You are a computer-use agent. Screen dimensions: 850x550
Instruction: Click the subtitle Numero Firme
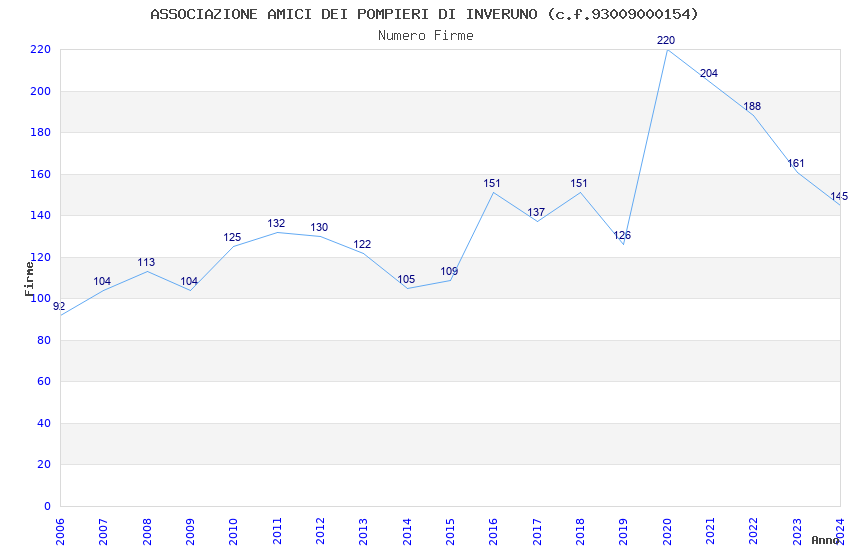426,36
